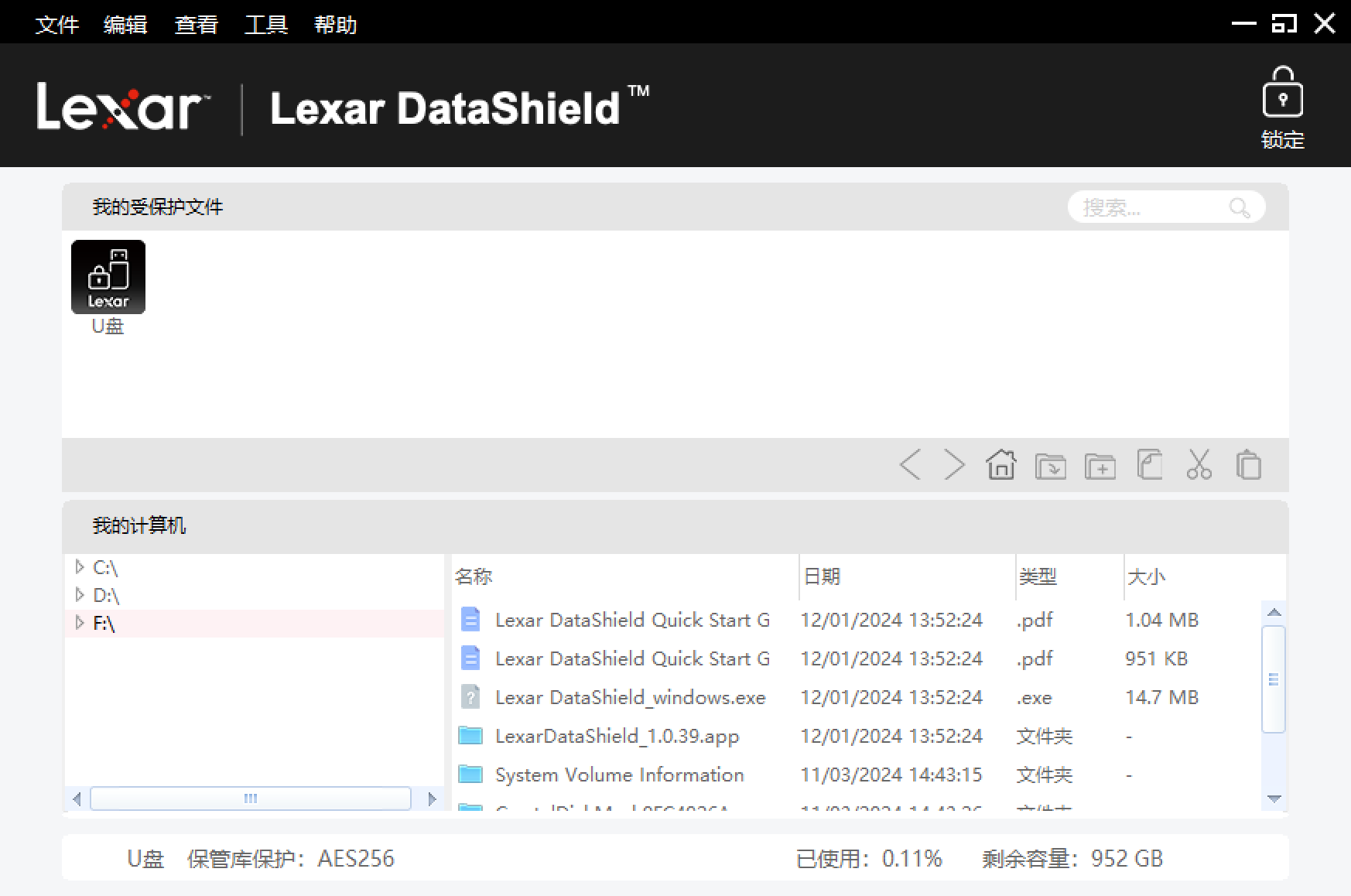
Task: Select Lexar DataShield_windows.exe file
Action: pos(630,697)
